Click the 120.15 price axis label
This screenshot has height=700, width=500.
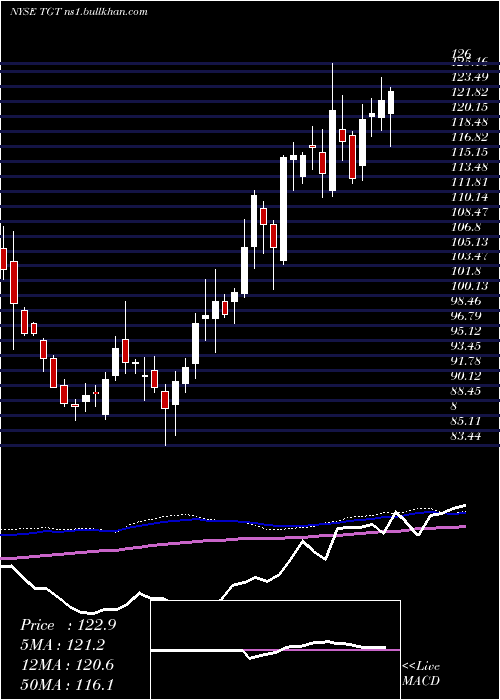(x=471, y=107)
